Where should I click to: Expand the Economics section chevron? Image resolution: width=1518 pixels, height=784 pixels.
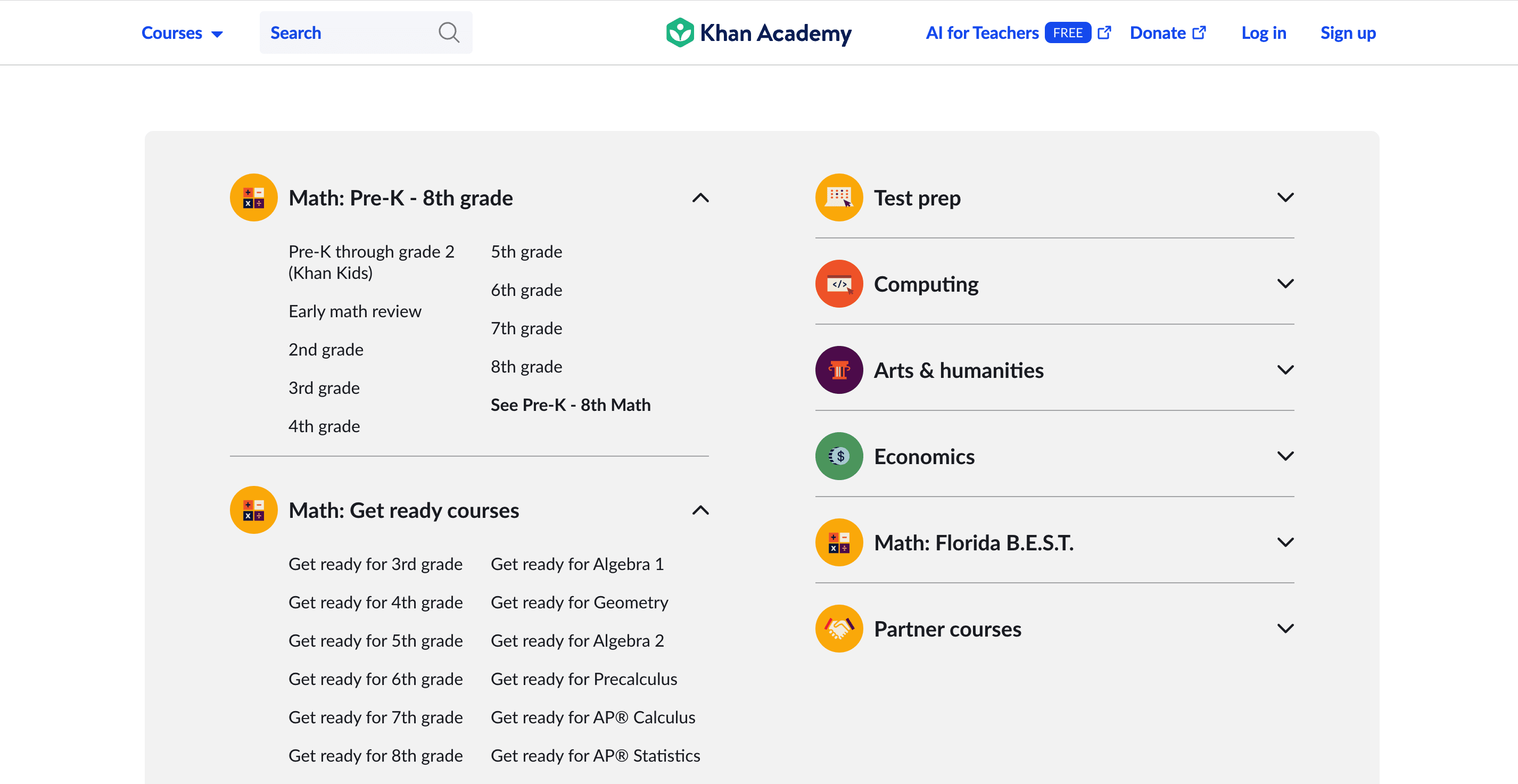pos(1285,456)
